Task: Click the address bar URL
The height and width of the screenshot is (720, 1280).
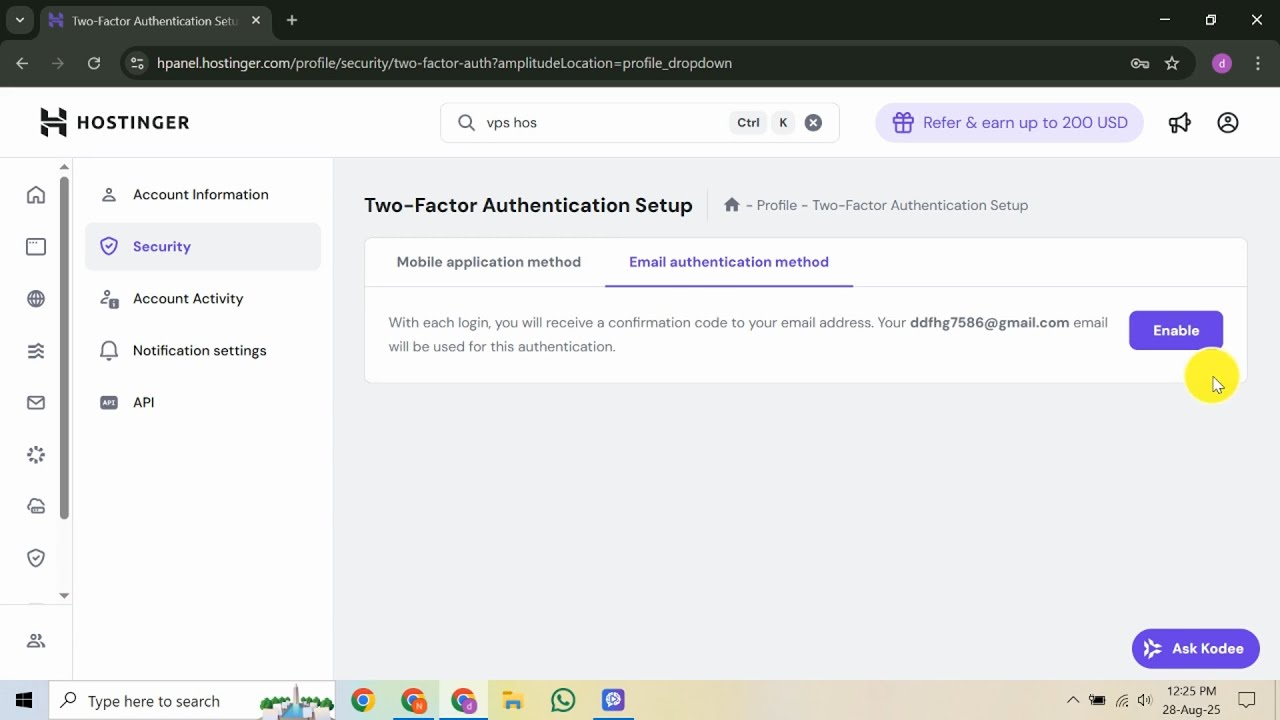Action: 444,63
